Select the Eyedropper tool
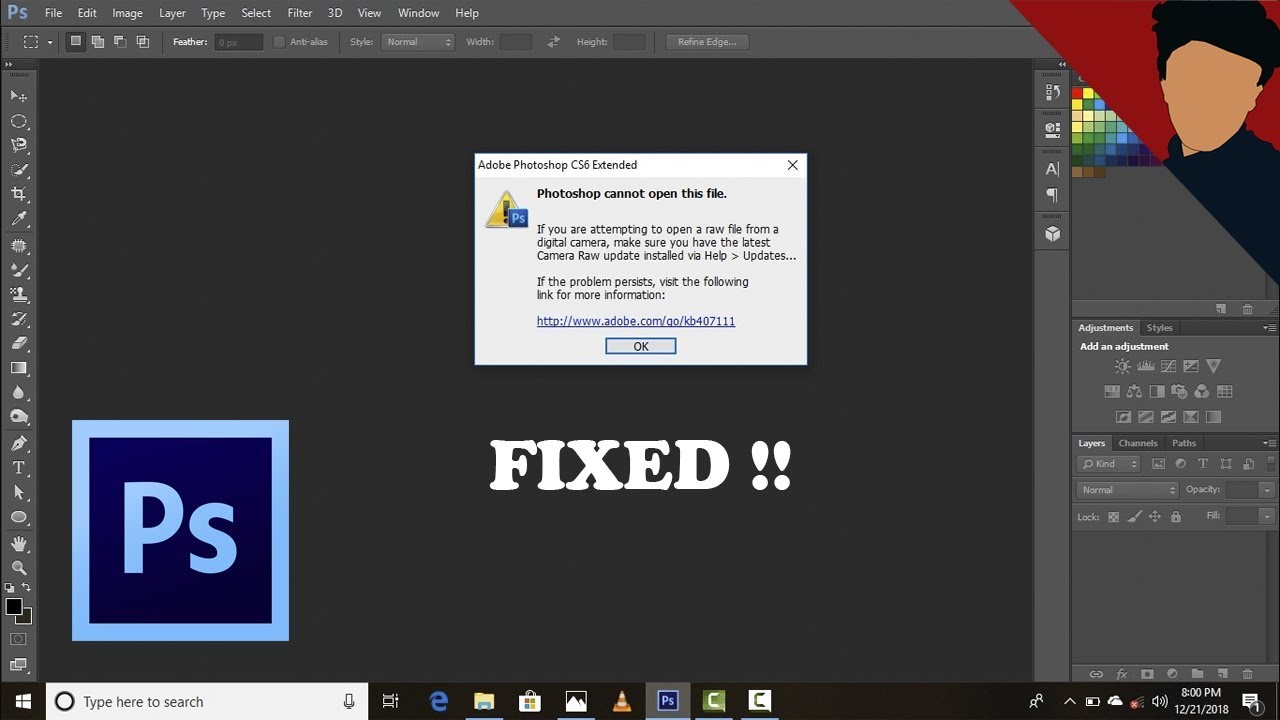The width and height of the screenshot is (1280, 720). point(18,220)
